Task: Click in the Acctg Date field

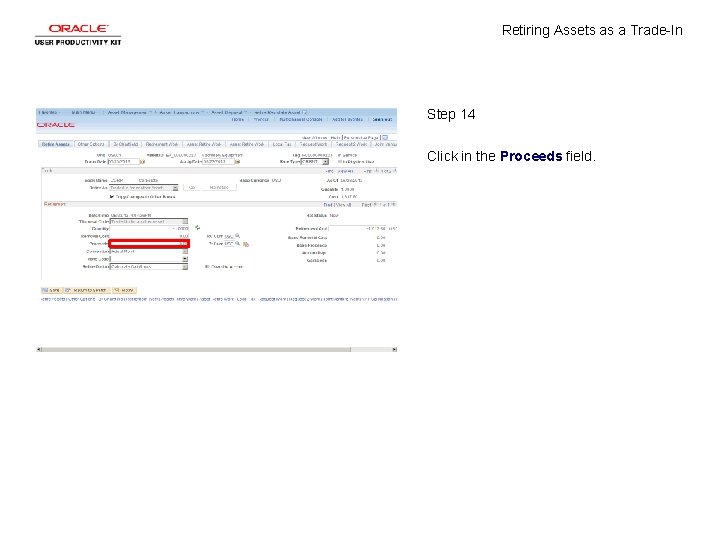Action: tap(218, 162)
